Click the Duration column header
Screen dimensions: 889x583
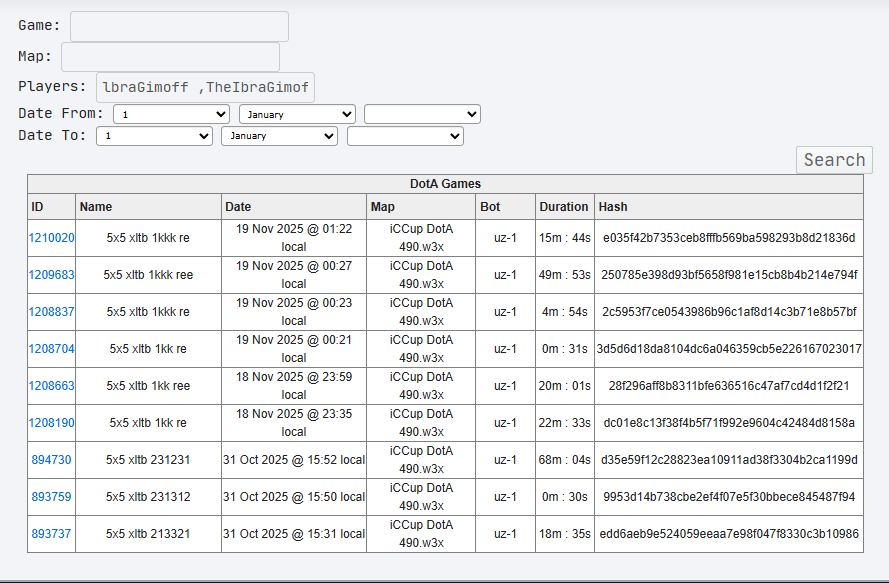pos(564,207)
